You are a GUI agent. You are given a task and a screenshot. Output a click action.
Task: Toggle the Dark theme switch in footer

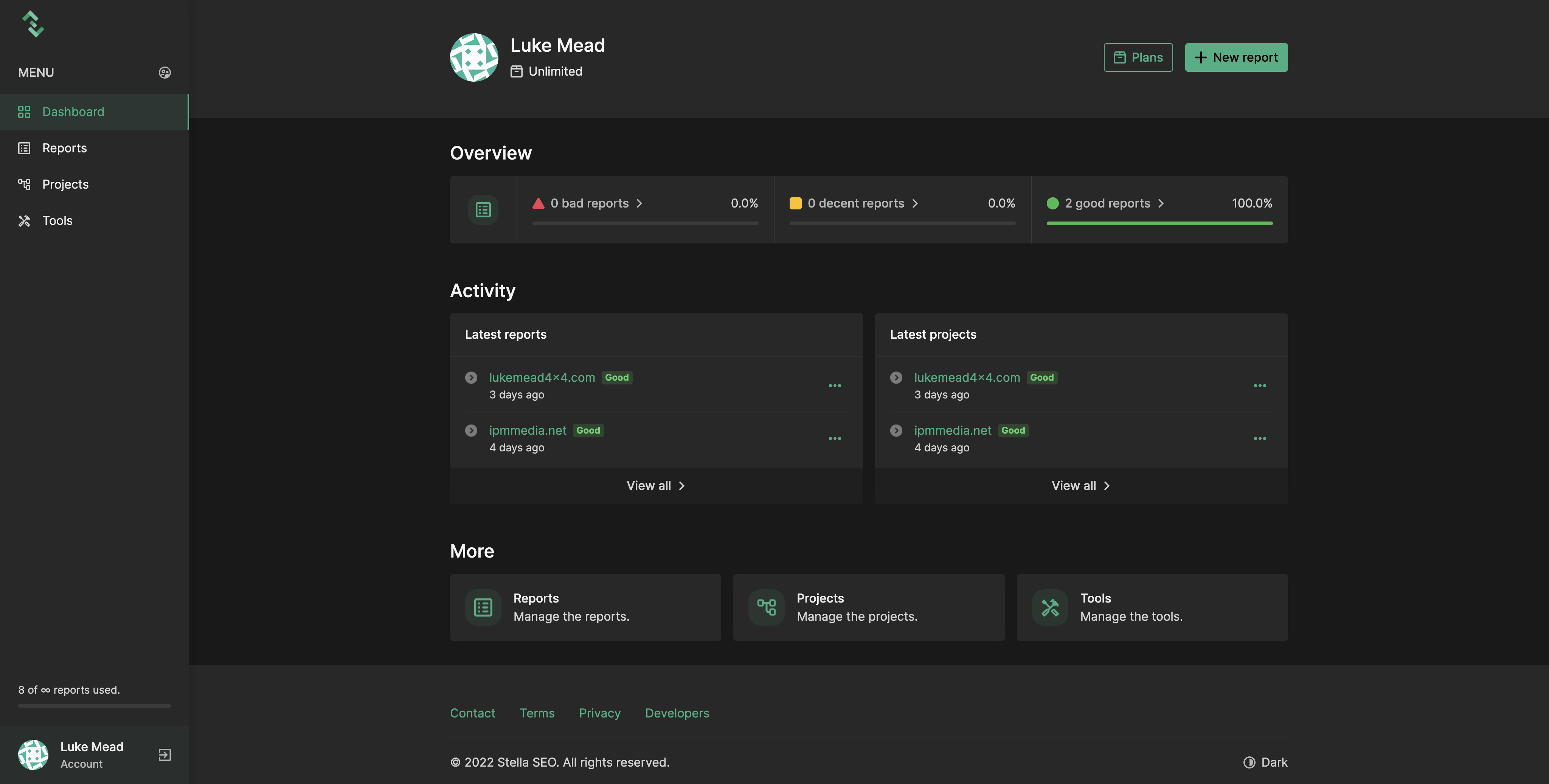click(1265, 762)
